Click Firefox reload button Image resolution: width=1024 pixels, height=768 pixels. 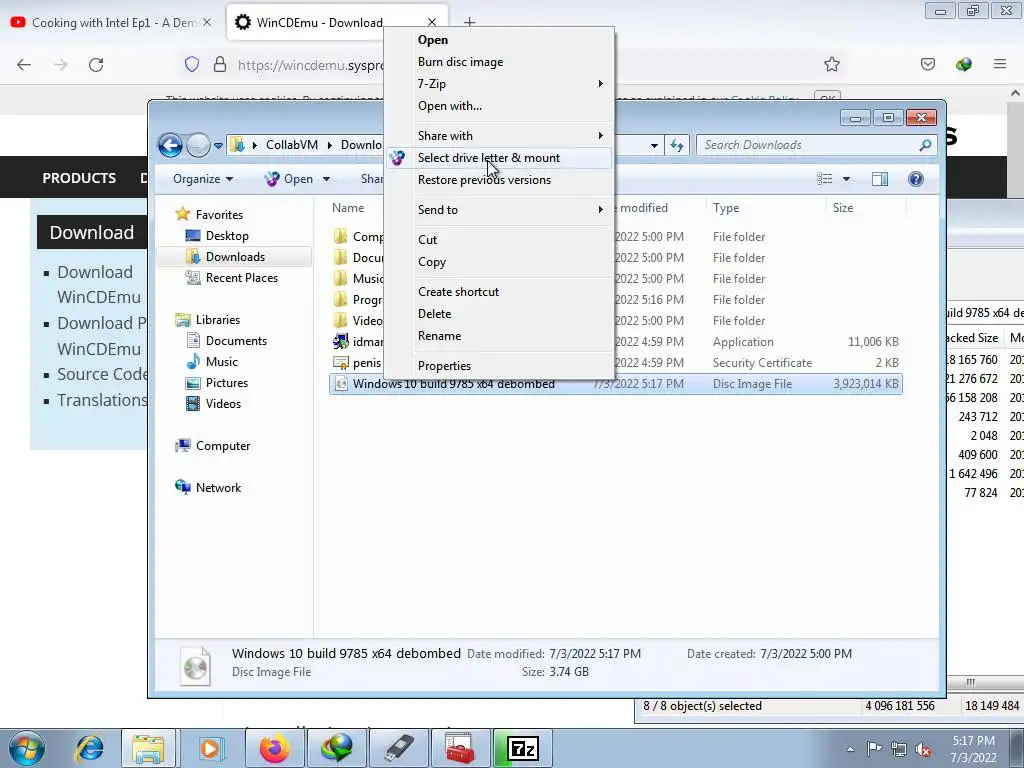click(x=96, y=65)
